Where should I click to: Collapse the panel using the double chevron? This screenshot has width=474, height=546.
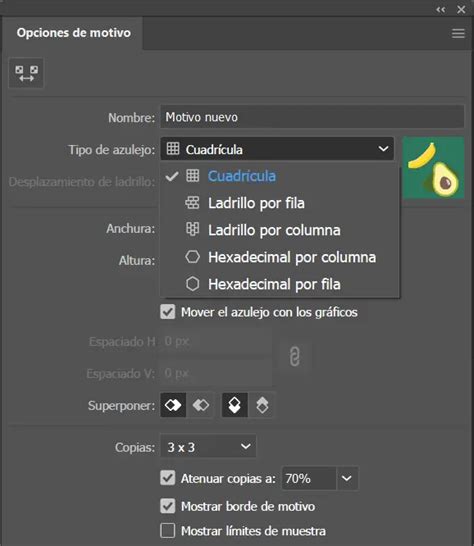coord(441,9)
